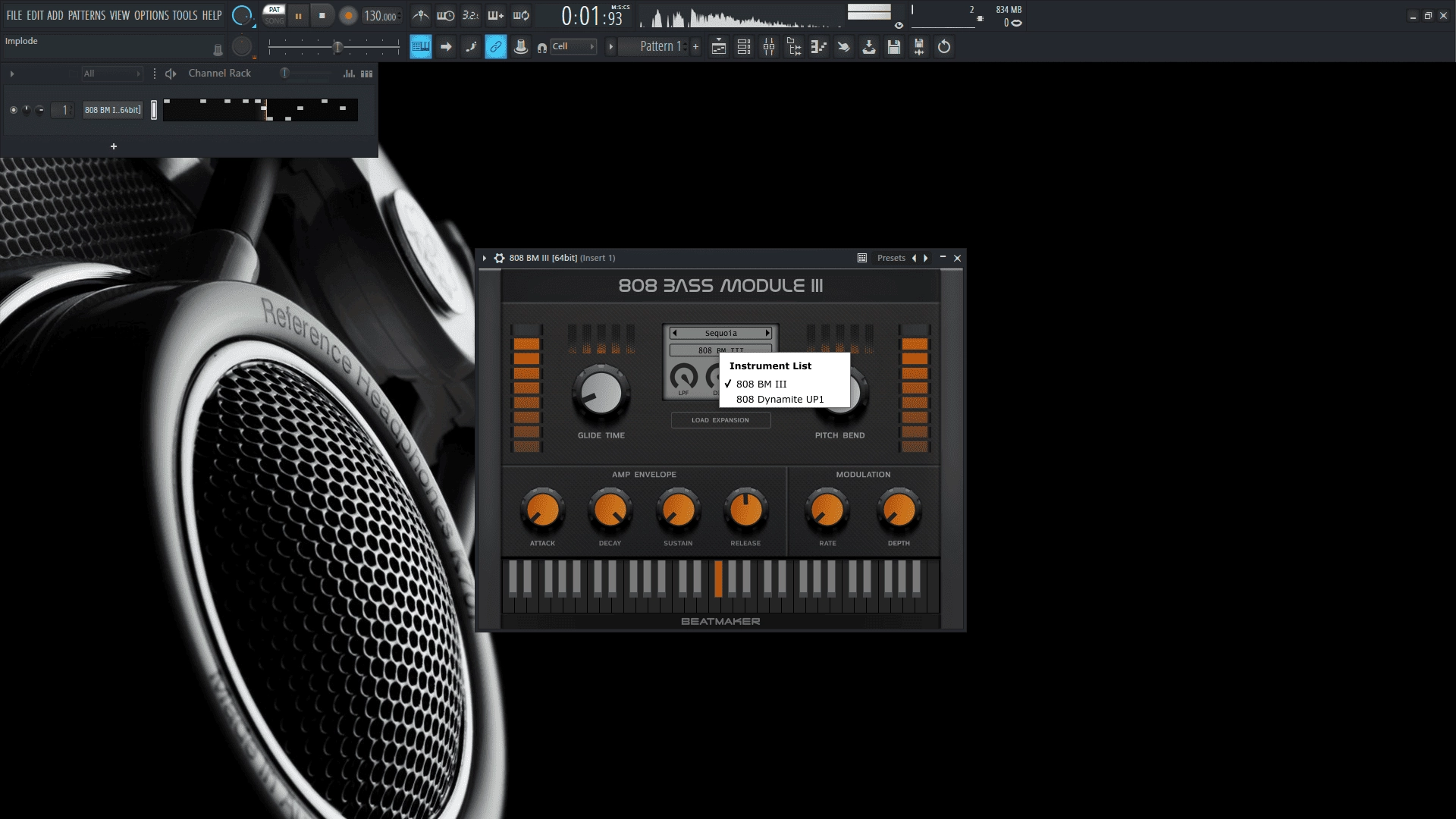This screenshot has width=1456, height=819.
Task: Toggle loop recording icon
Action: pos(521,15)
